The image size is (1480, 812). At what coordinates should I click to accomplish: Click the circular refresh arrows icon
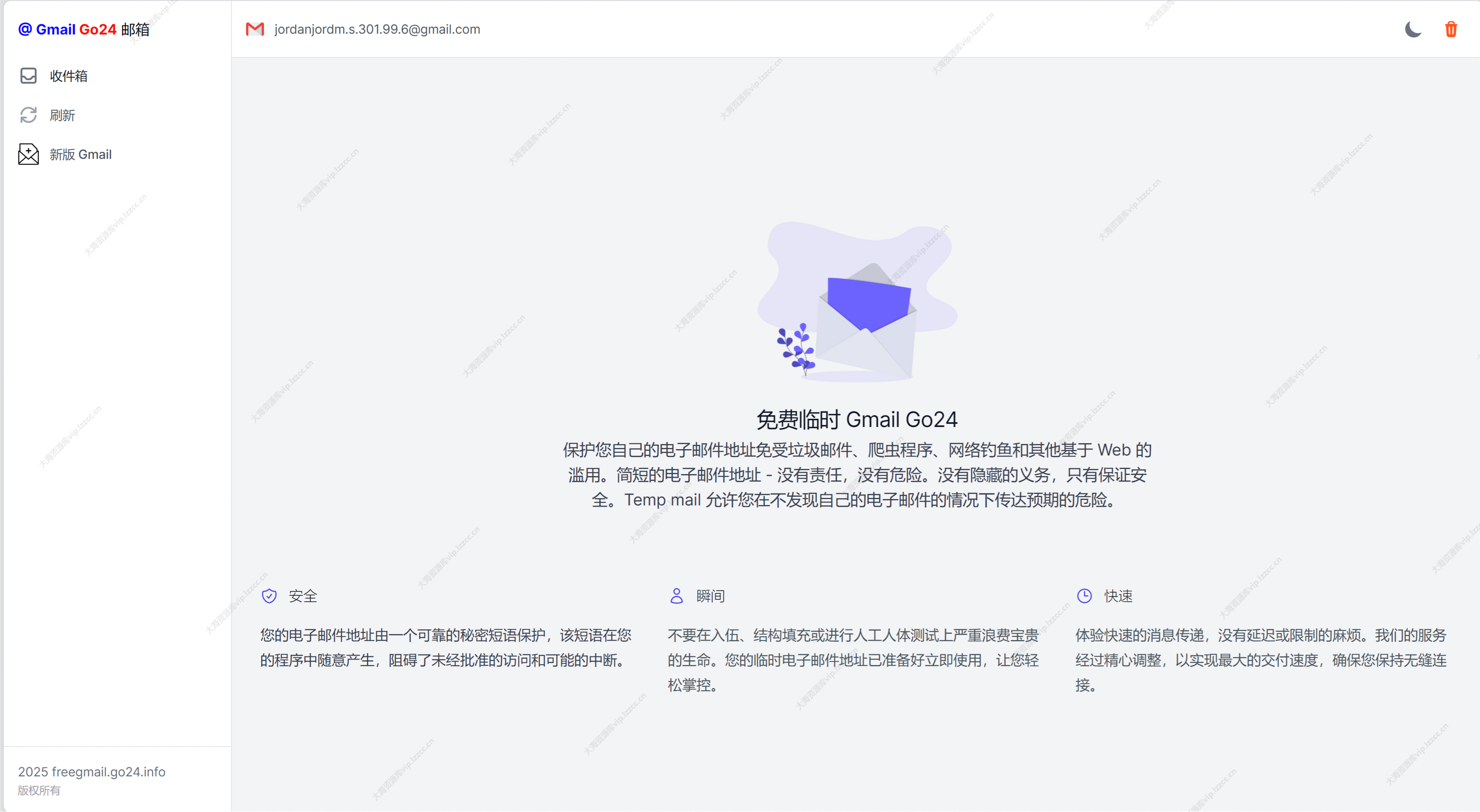pyautogui.click(x=28, y=115)
